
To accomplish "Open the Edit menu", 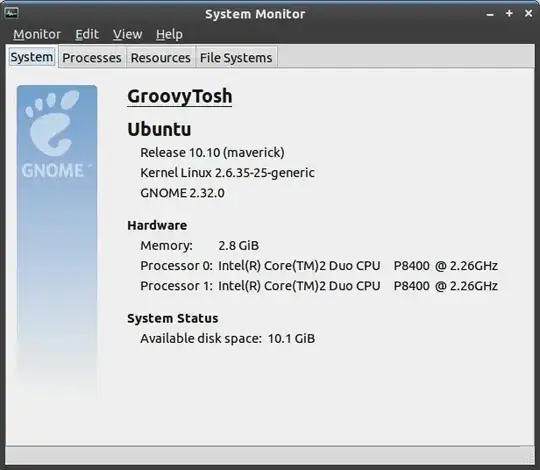I will click(x=87, y=34).
